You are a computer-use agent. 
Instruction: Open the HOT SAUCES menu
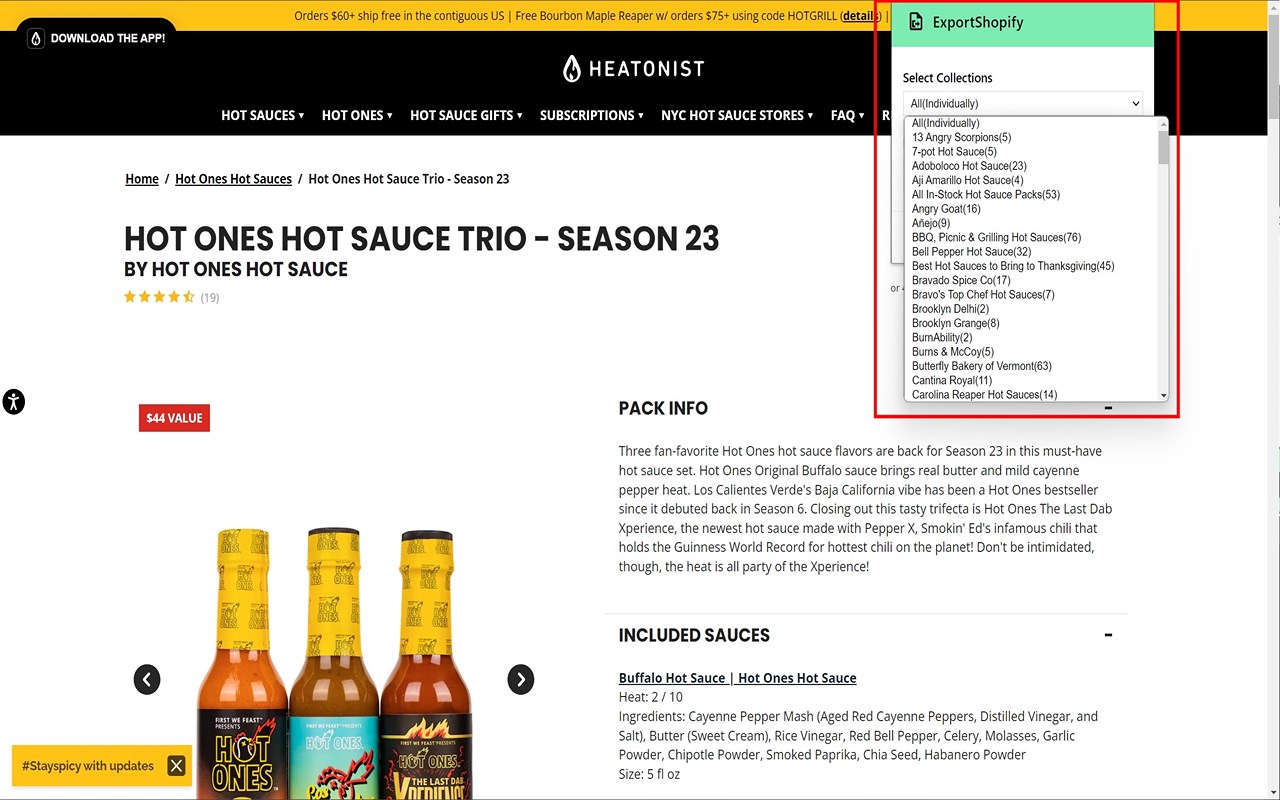[x=263, y=115]
